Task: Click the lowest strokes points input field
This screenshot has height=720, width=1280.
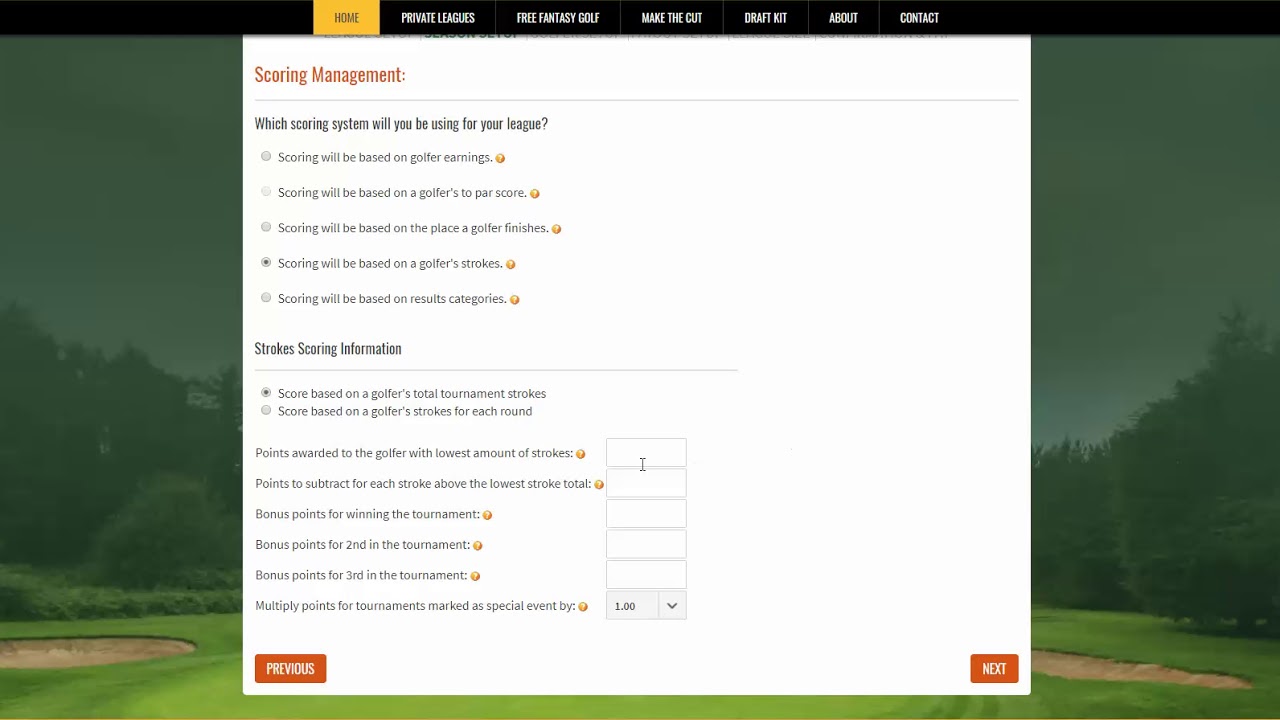Action: (646, 453)
